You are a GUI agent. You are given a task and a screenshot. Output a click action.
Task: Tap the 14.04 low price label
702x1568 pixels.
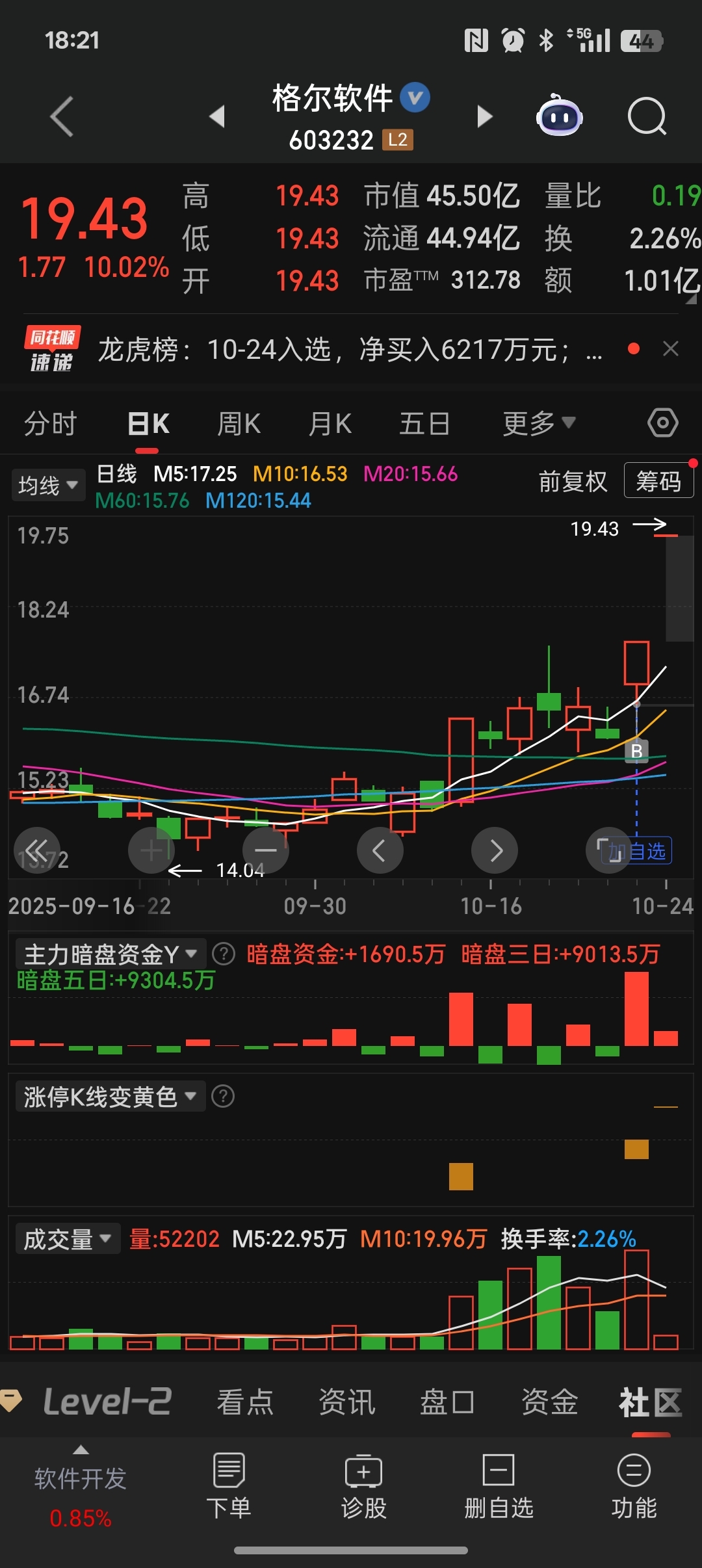[240, 870]
